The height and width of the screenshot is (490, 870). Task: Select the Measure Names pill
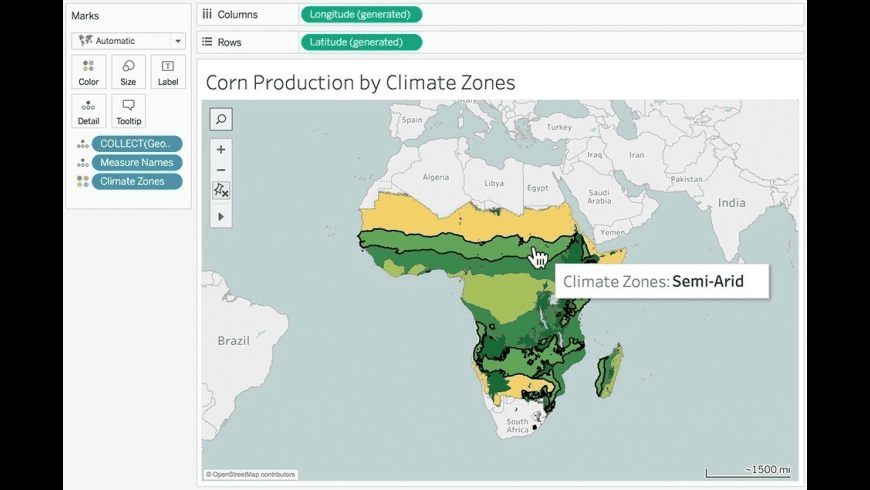pyautogui.click(x=137, y=163)
